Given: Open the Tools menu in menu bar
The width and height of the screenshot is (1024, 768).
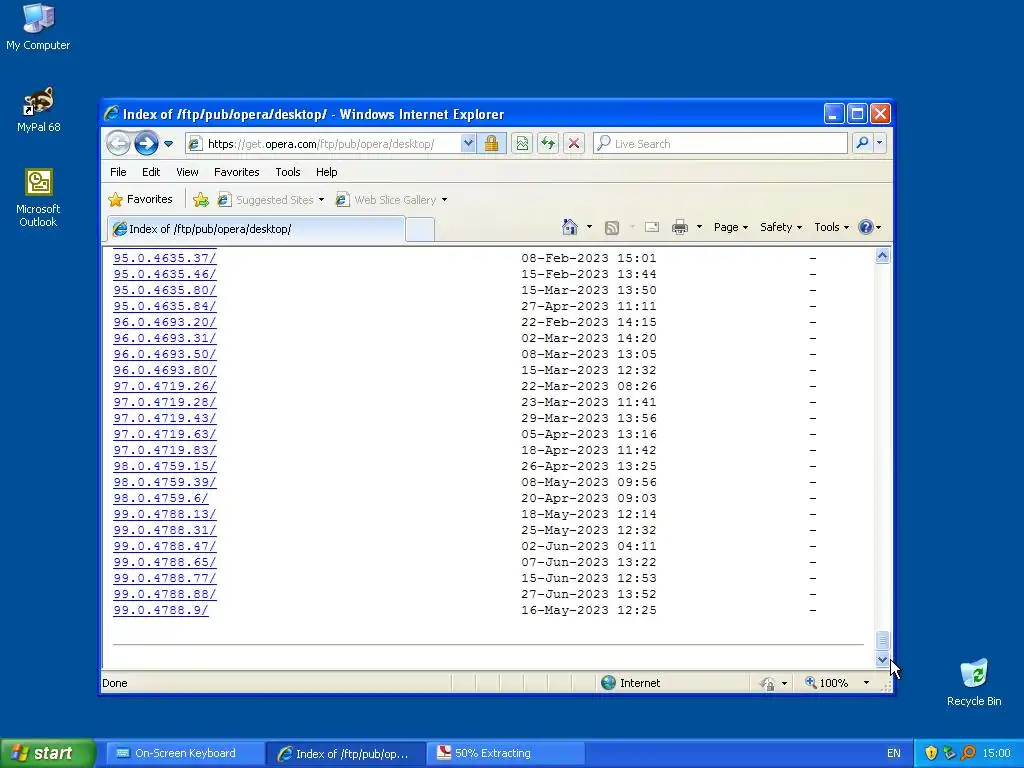Looking at the screenshot, I should (287, 172).
